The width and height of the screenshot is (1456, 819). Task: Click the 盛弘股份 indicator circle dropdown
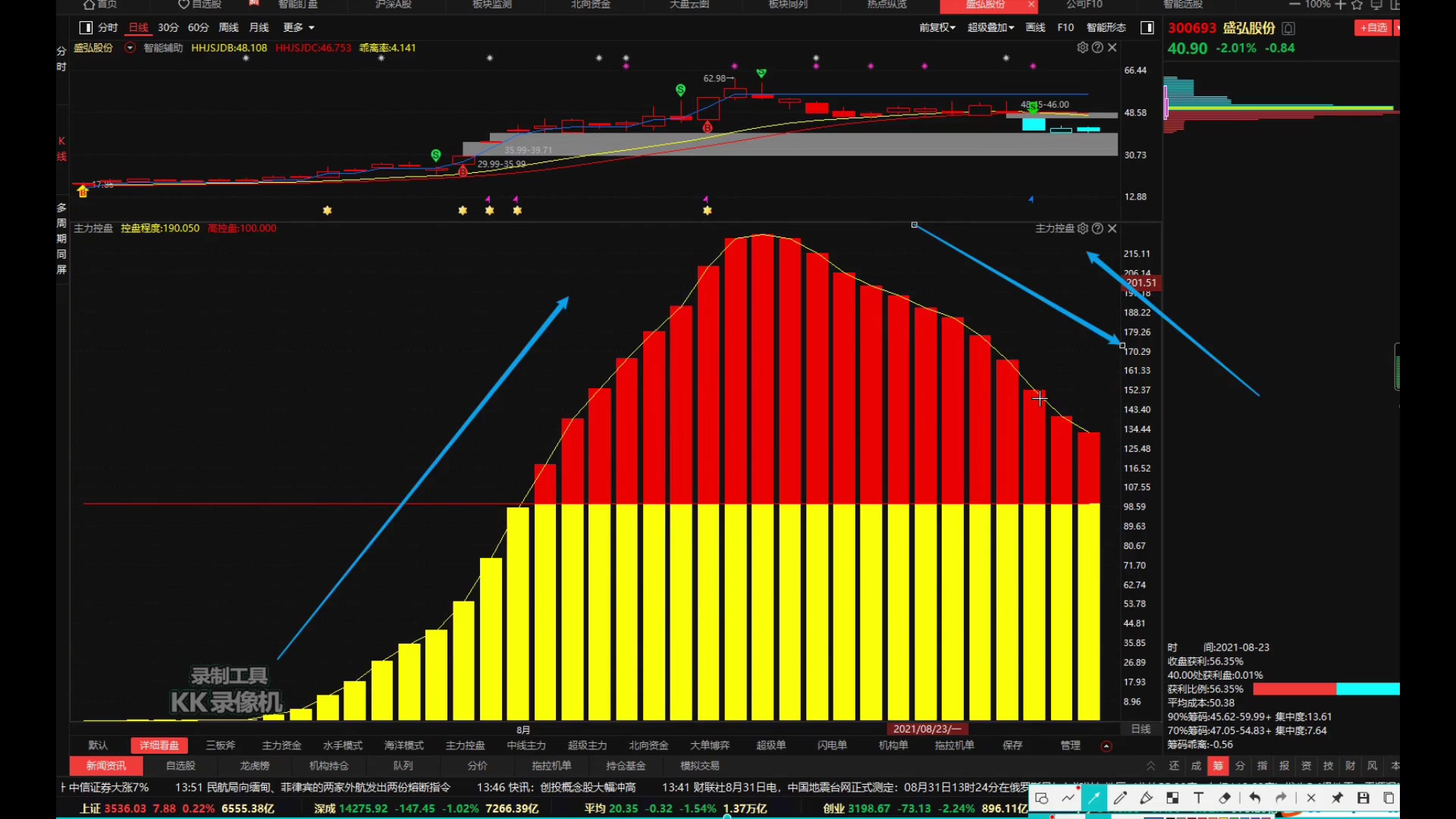tap(130, 48)
